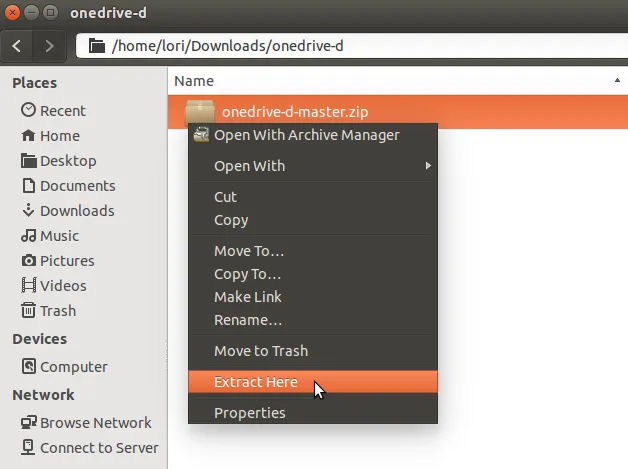Open the Recent label in Places
Image resolution: width=628 pixels, height=469 pixels.
(x=63, y=111)
